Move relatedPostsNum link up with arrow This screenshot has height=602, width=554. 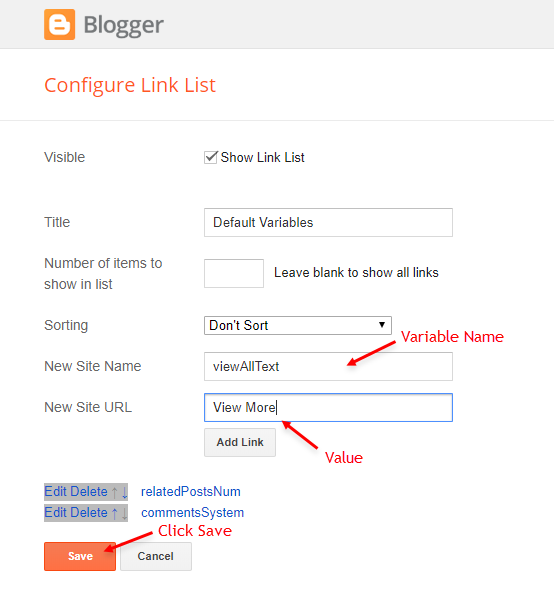[x=114, y=492]
